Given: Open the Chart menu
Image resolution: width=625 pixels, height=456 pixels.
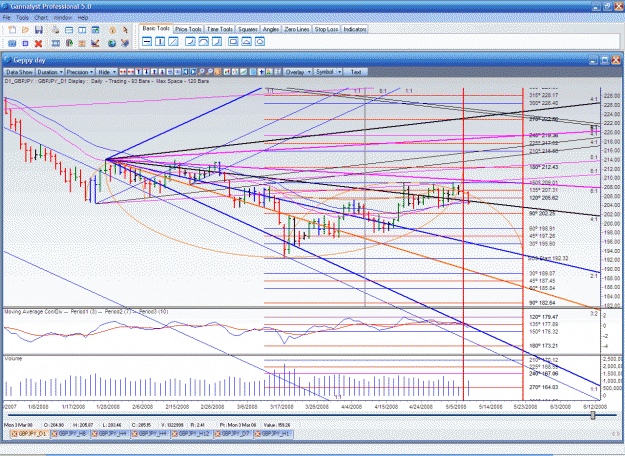Looking at the screenshot, I should pyautogui.click(x=41, y=18).
